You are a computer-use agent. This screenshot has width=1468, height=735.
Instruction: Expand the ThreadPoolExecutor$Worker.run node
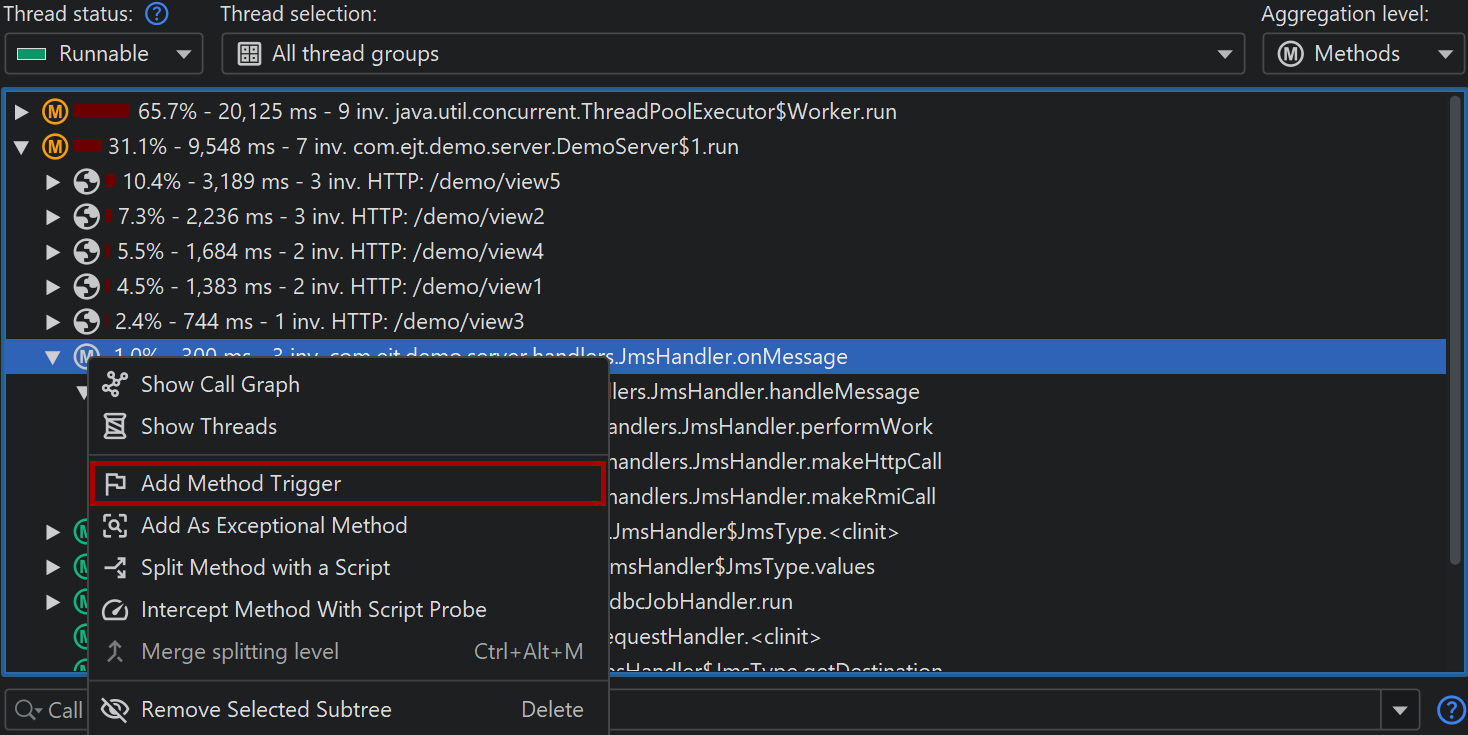(x=22, y=112)
